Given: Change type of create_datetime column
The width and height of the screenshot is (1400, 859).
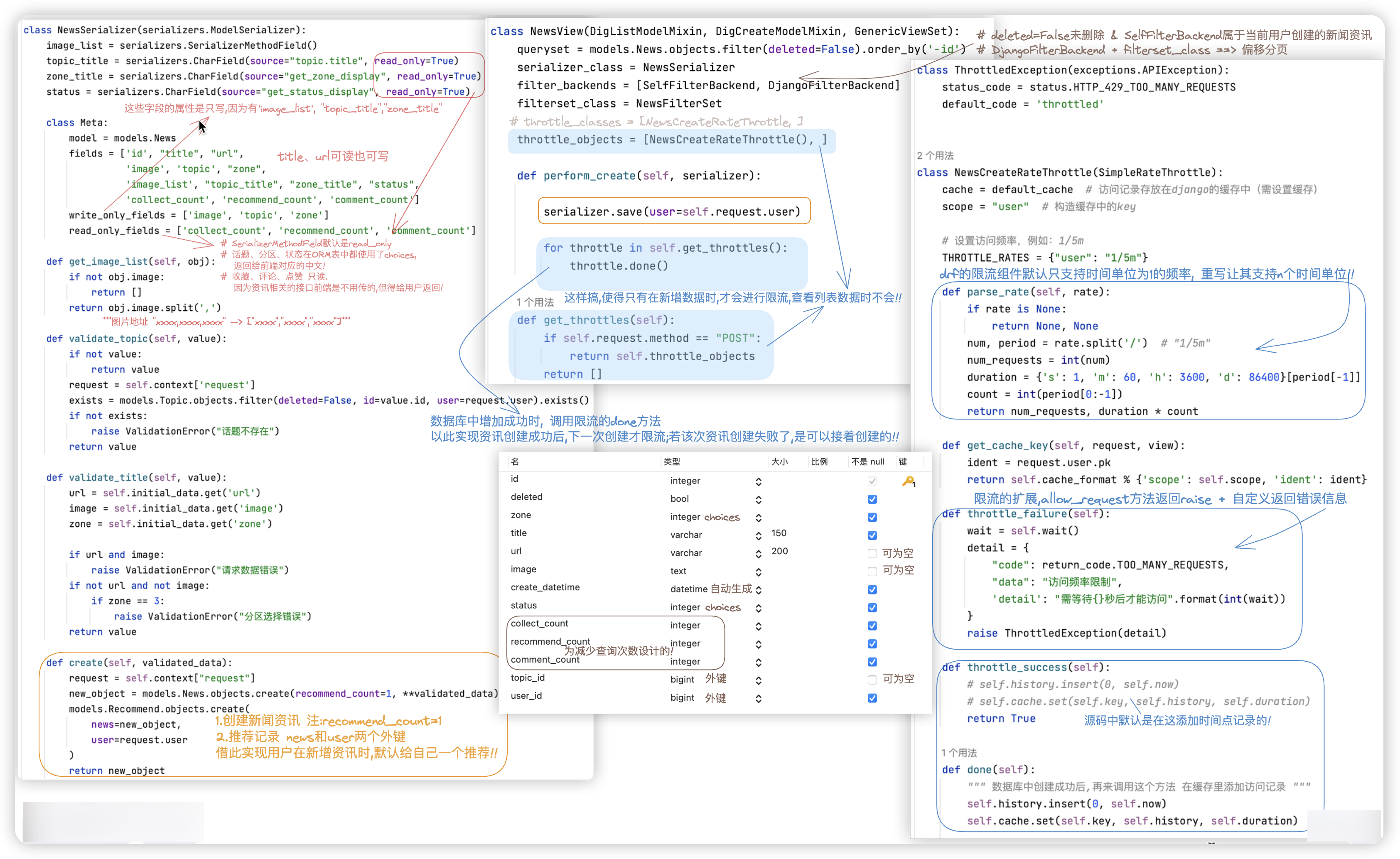Looking at the screenshot, I should coord(759,590).
